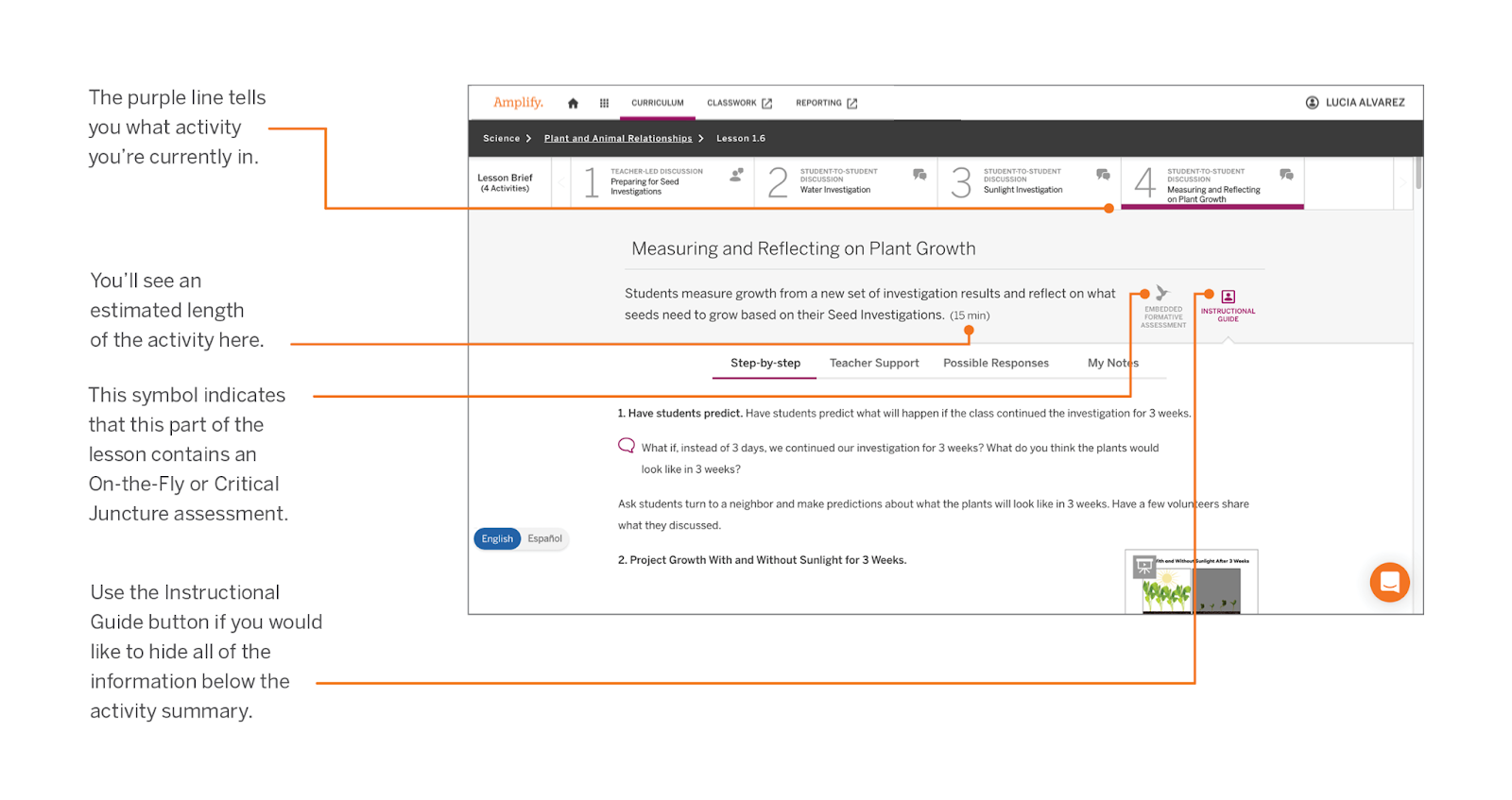This screenshot has width=1512, height=800.
Task: Switch language to Español
Action: tap(544, 538)
